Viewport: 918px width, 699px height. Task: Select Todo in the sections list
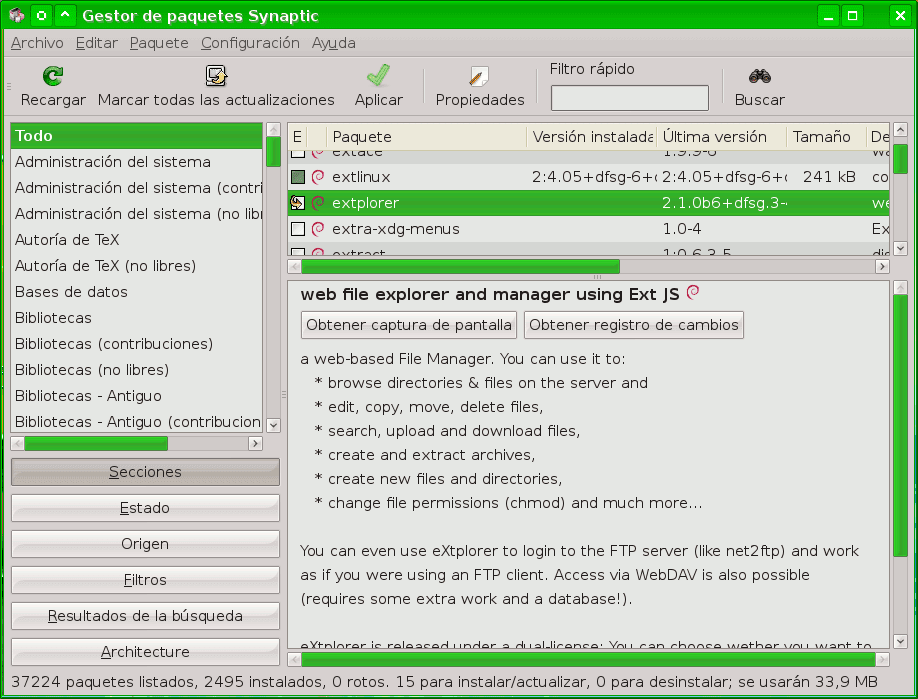[x=136, y=136]
